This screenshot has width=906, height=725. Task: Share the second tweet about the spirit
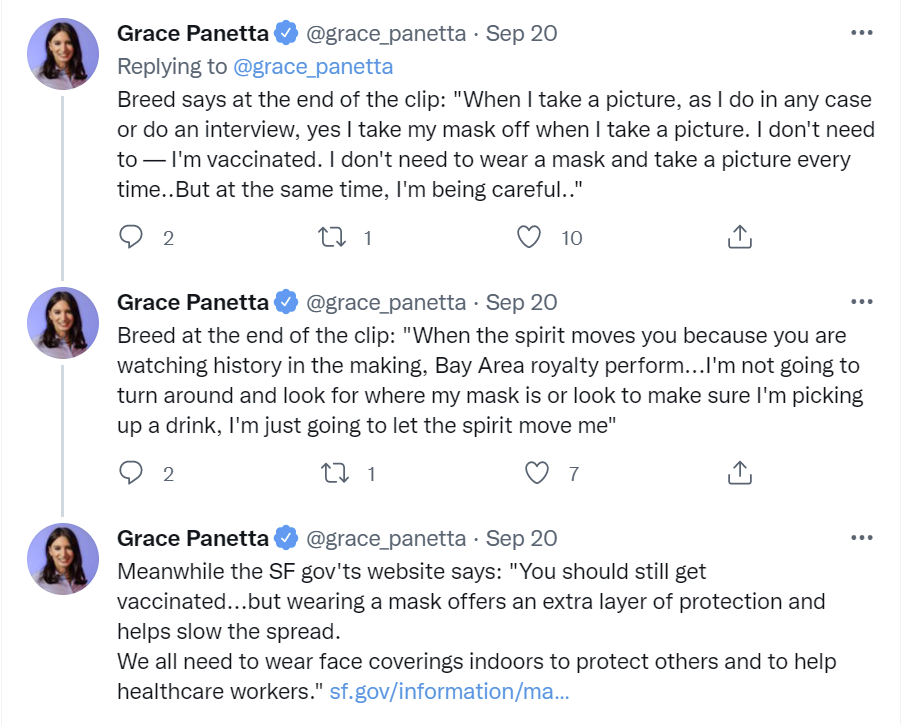click(740, 472)
